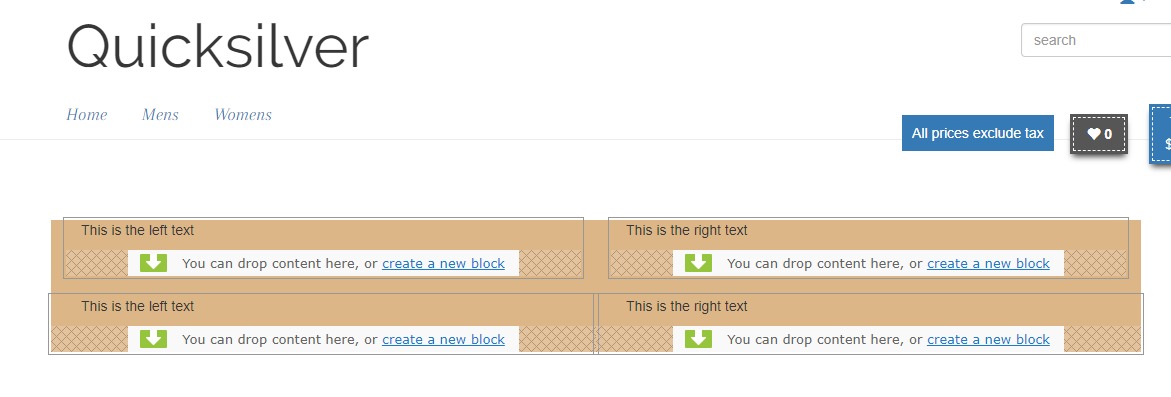Click create a new block link, upper left area
Image resolution: width=1171 pixels, height=397 pixels.
(x=444, y=263)
